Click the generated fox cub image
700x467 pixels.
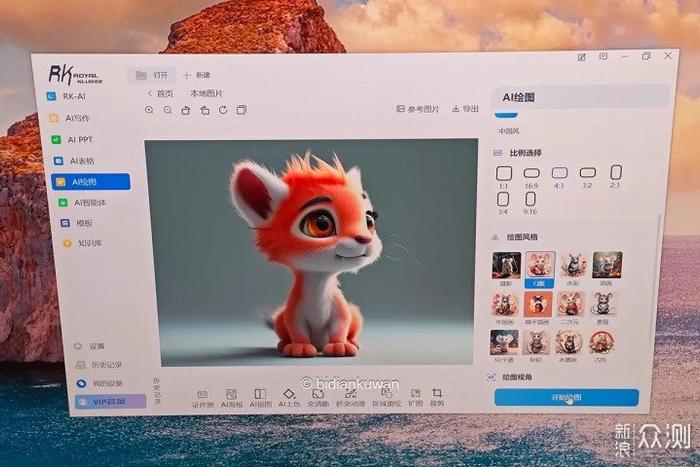[311, 252]
